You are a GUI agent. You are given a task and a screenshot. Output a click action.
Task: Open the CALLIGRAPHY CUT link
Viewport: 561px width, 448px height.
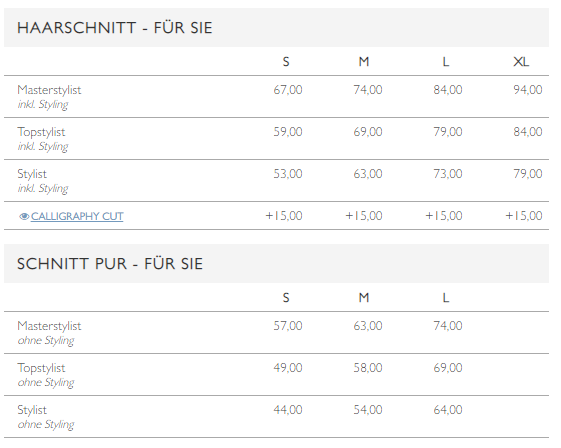[x=77, y=216]
